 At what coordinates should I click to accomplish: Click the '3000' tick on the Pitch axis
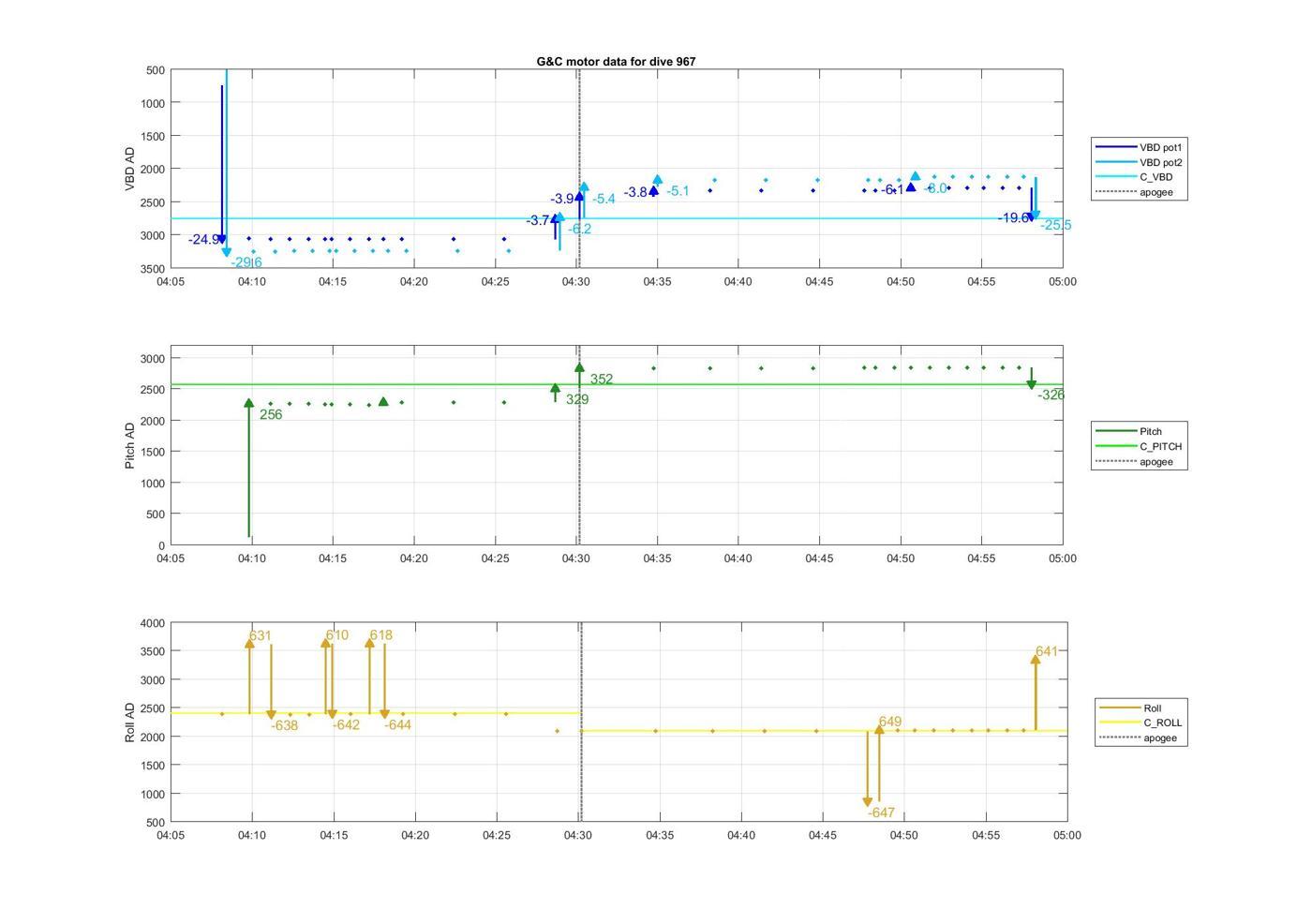(153, 359)
